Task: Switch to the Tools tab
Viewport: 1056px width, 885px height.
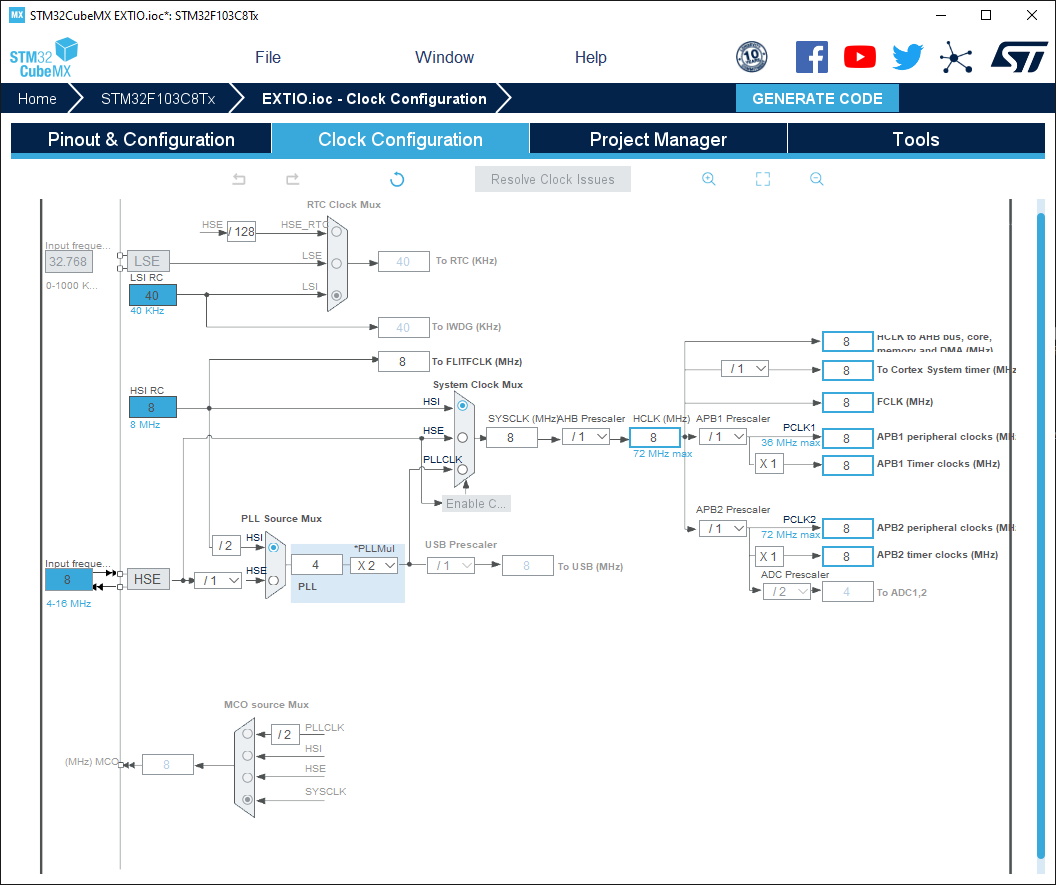Action: click(916, 139)
